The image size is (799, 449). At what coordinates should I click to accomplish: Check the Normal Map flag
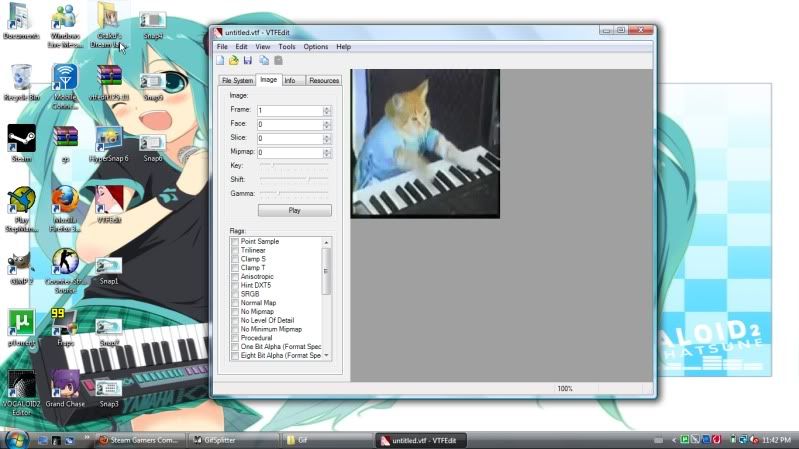tap(235, 303)
